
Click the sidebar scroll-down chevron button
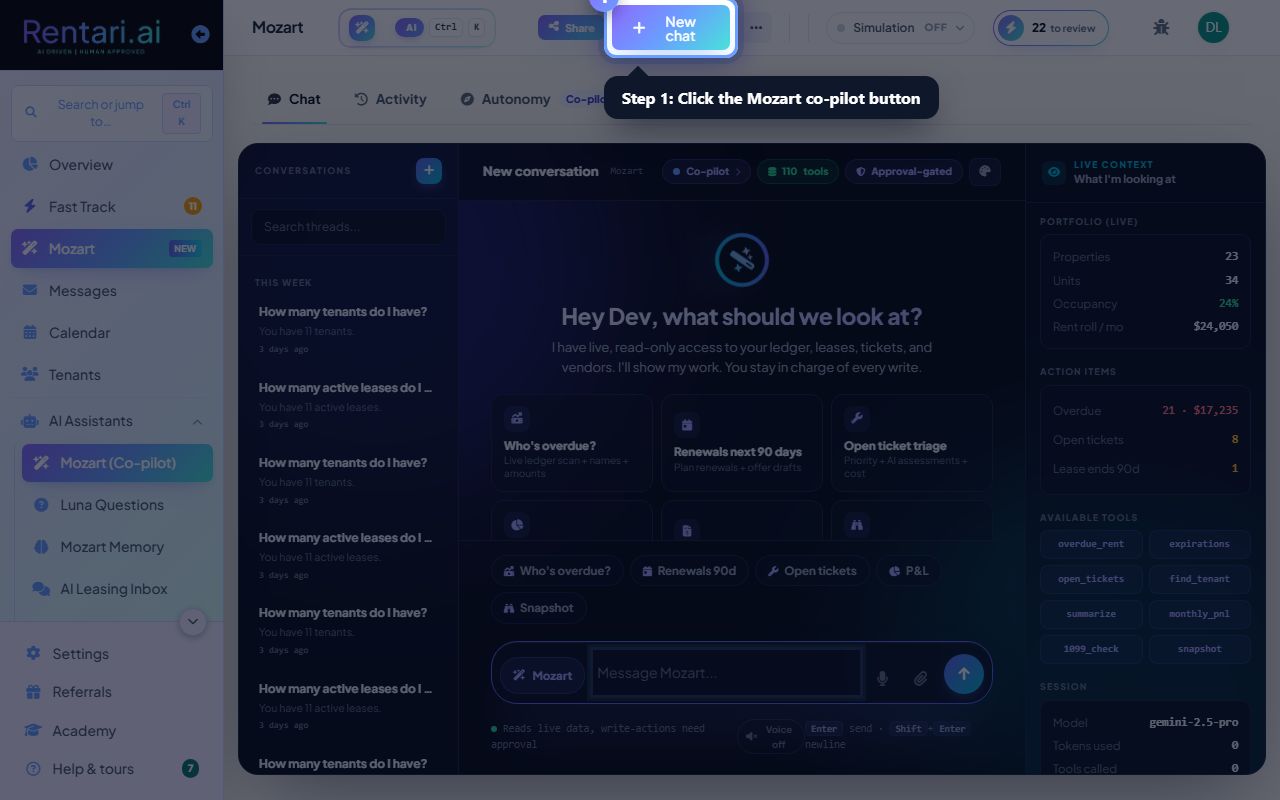193,621
